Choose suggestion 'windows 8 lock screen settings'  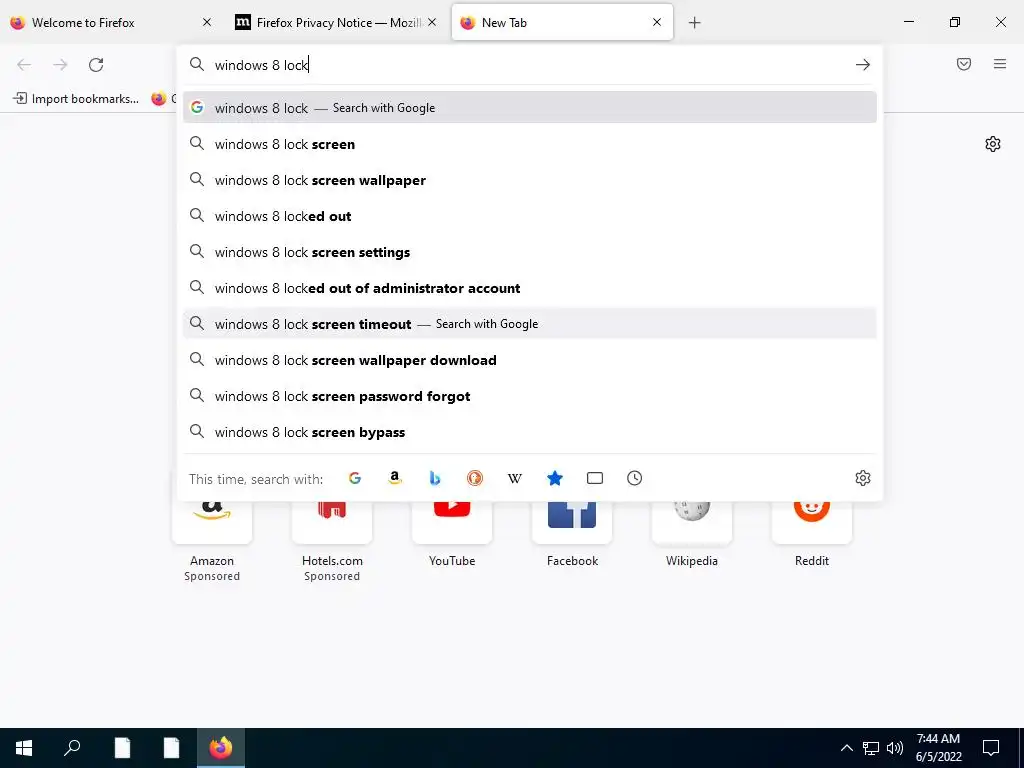pyautogui.click(x=530, y=252)
